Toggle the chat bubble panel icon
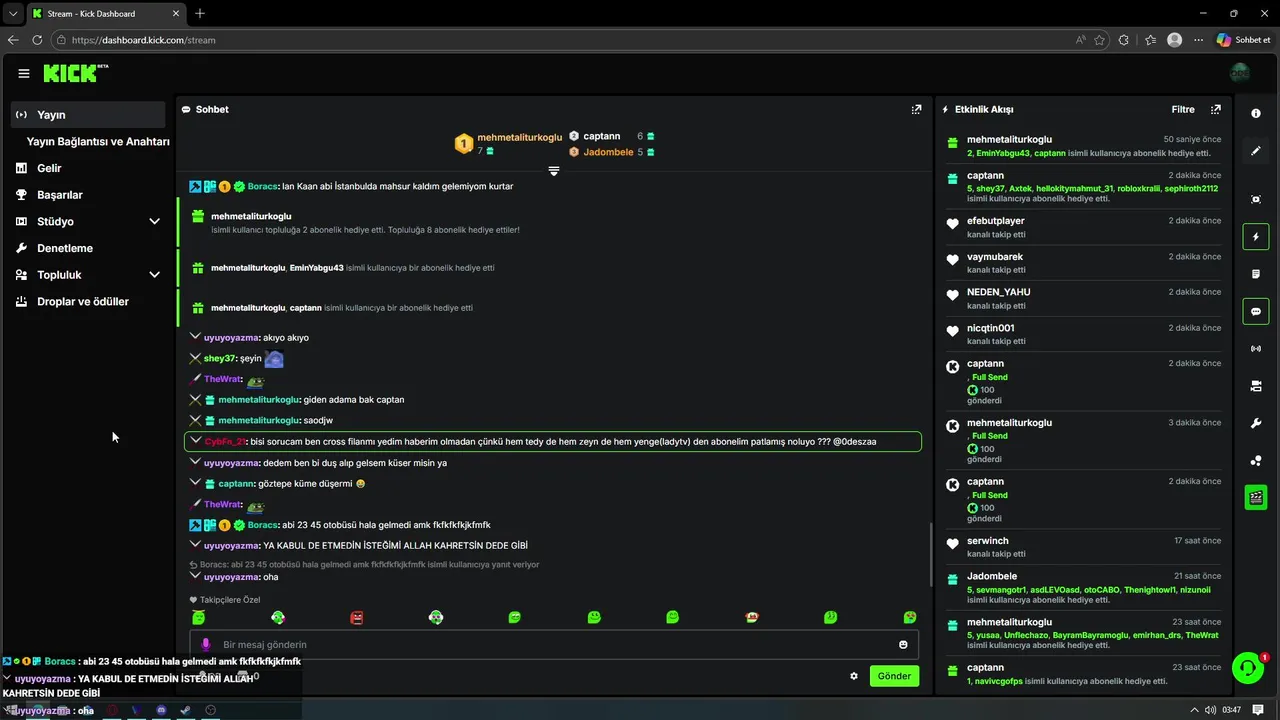 (1256, 311)
